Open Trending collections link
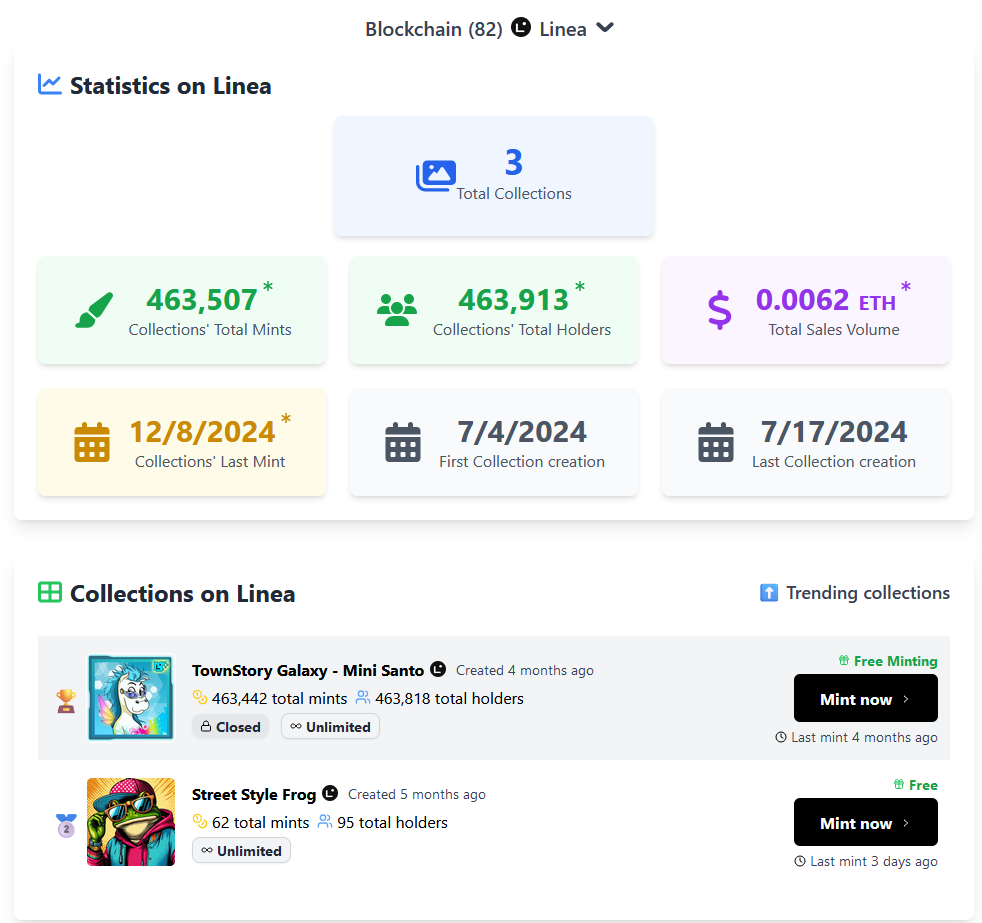 tap(855, 593)
